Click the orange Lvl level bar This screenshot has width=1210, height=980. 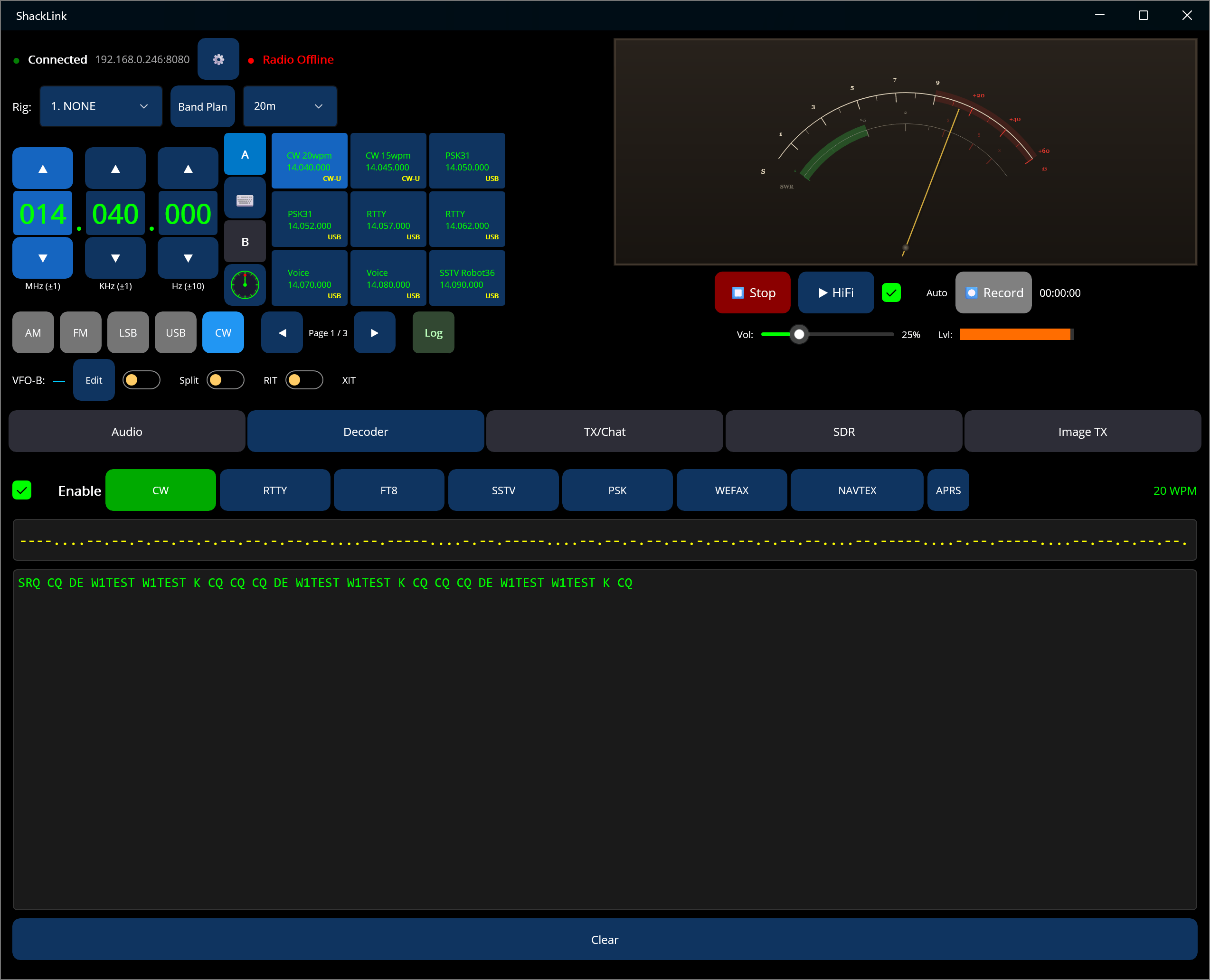point(1016,334)
